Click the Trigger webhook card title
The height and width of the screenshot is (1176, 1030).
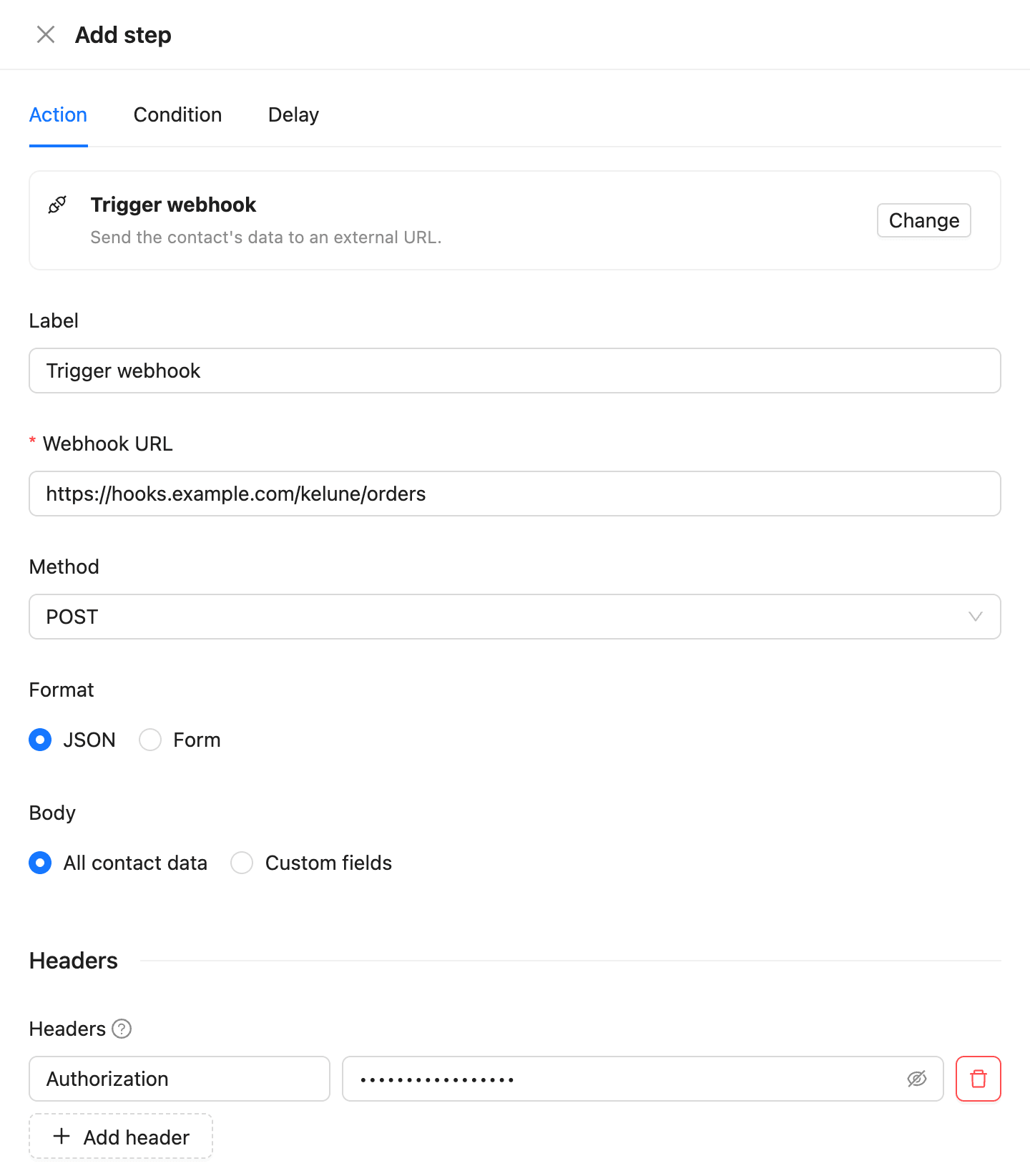coord(173,205)
